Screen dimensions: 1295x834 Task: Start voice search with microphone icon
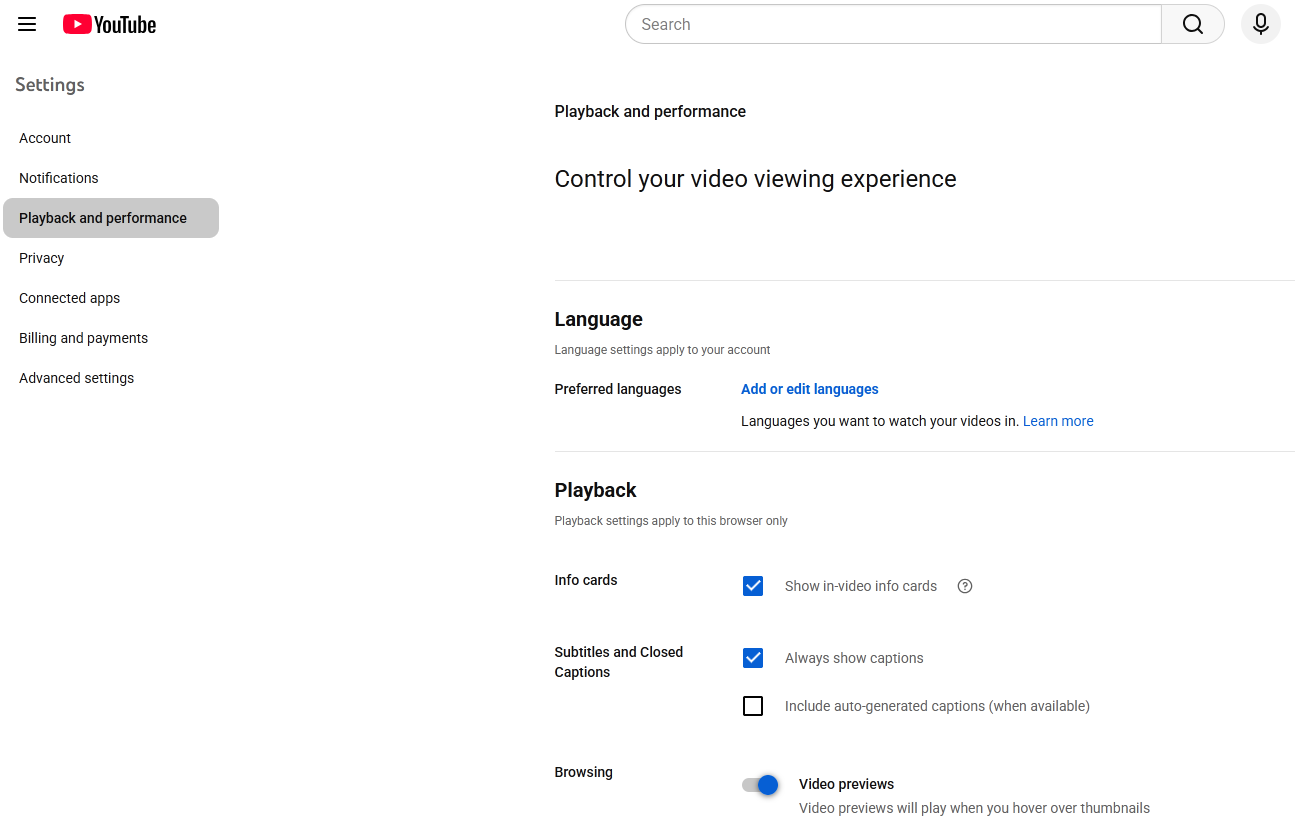coord(1260,24)
